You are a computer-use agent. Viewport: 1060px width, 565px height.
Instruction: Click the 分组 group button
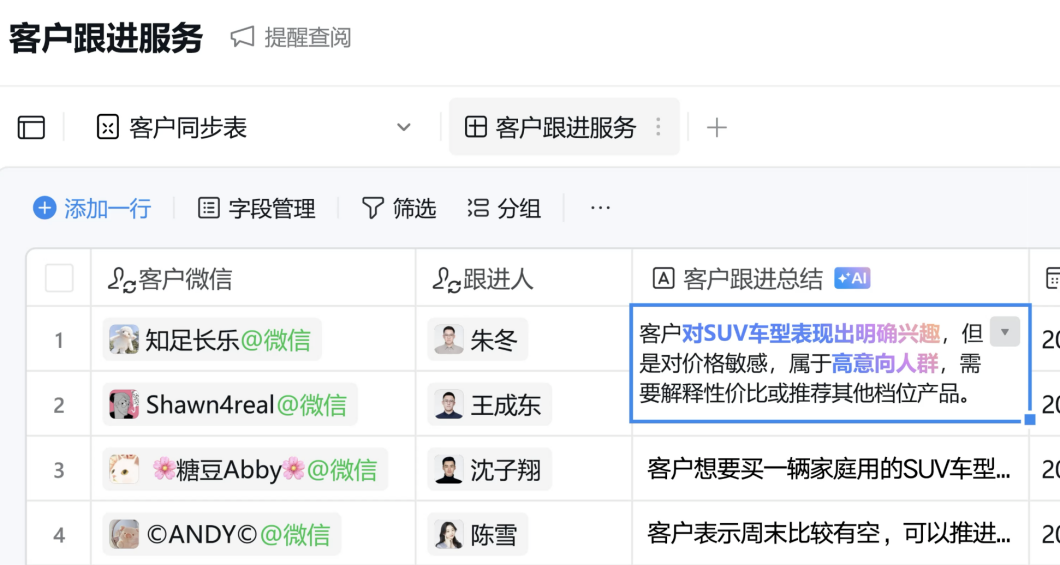[x=505, y=208]
